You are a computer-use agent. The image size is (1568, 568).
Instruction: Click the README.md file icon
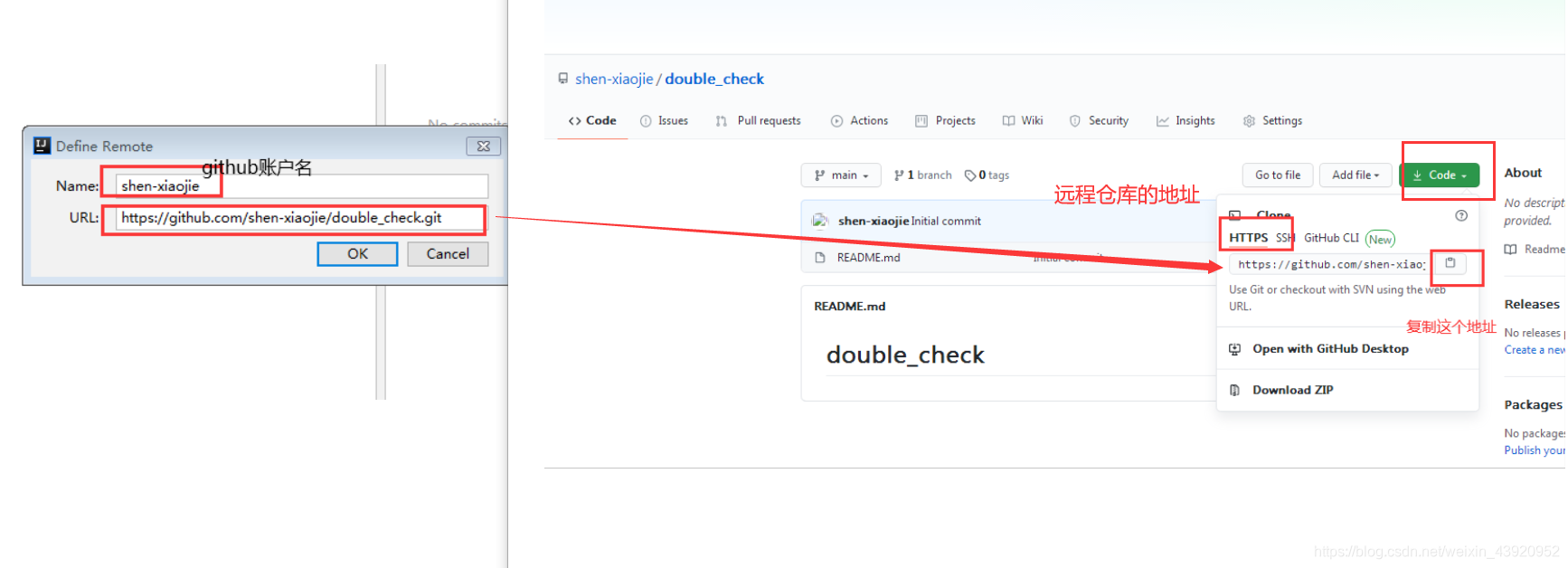click(x=820, y=258)
